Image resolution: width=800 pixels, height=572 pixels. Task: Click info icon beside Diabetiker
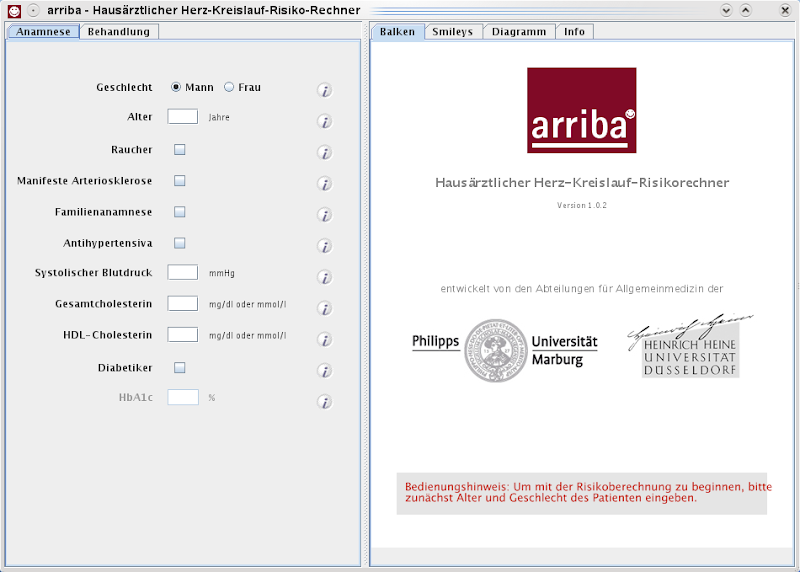pos(324,370)
